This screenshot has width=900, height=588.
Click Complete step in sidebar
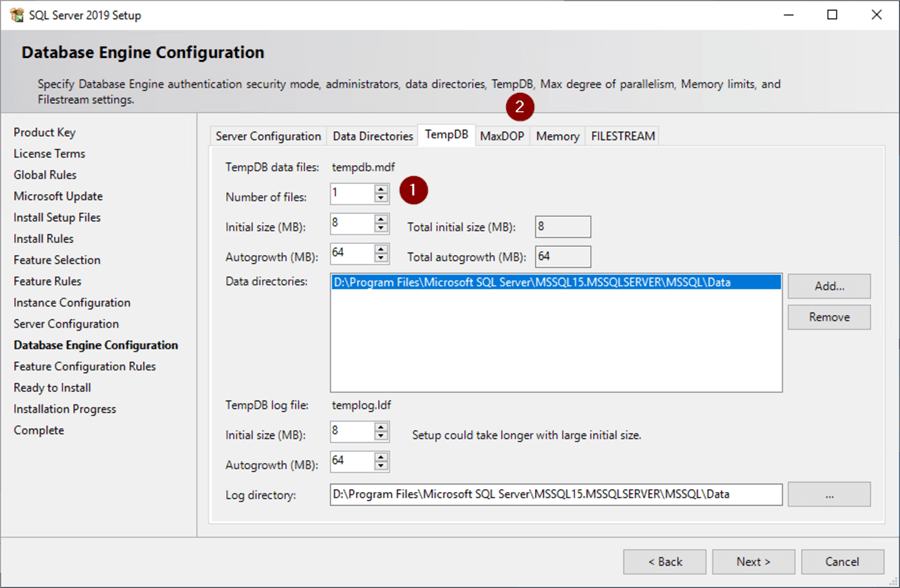point(39,430)
